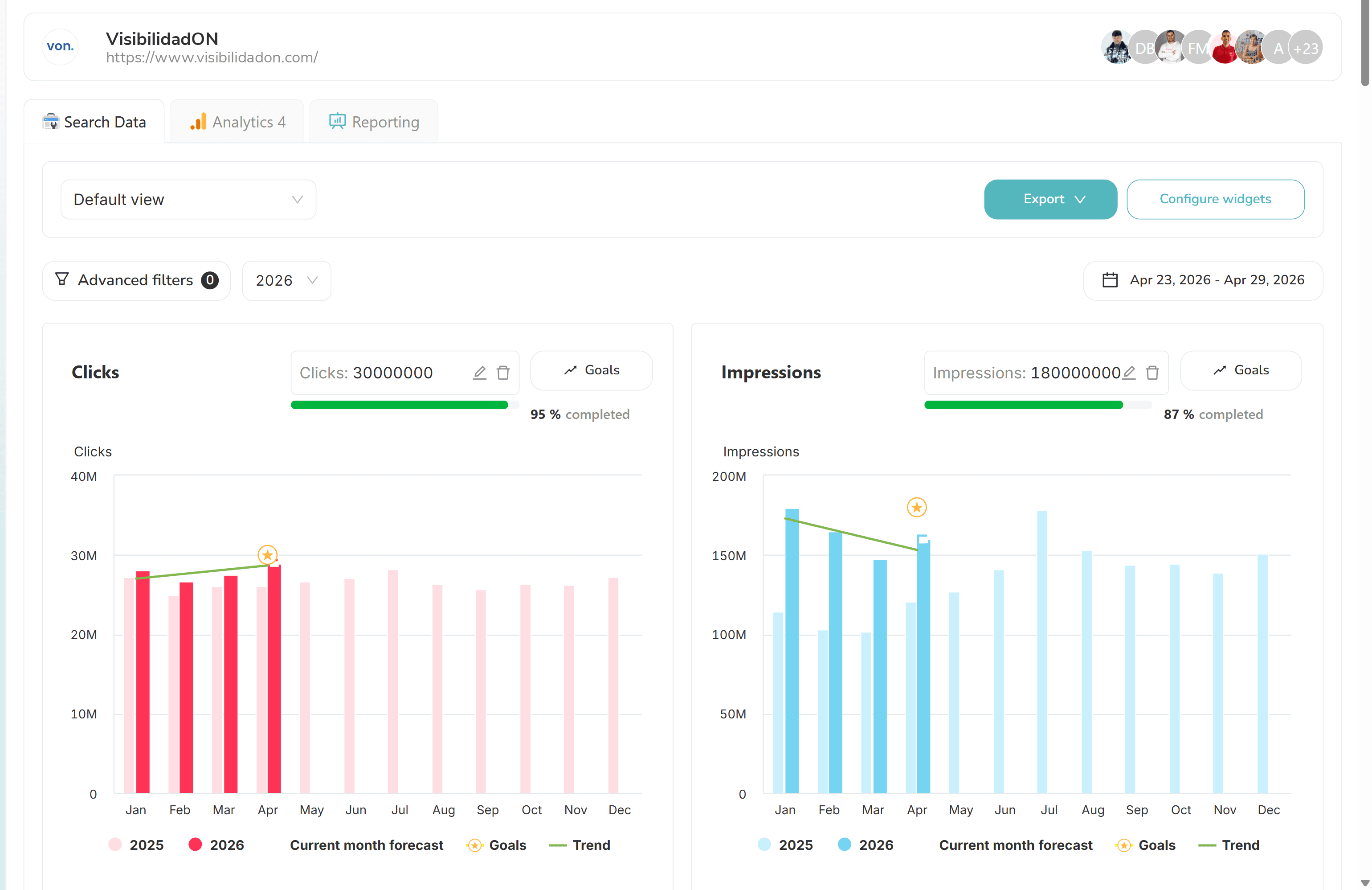This screenshot has width=1372, height=890.
Task: Click the 200M label on the Impressions axis
Action: point(729,476)
